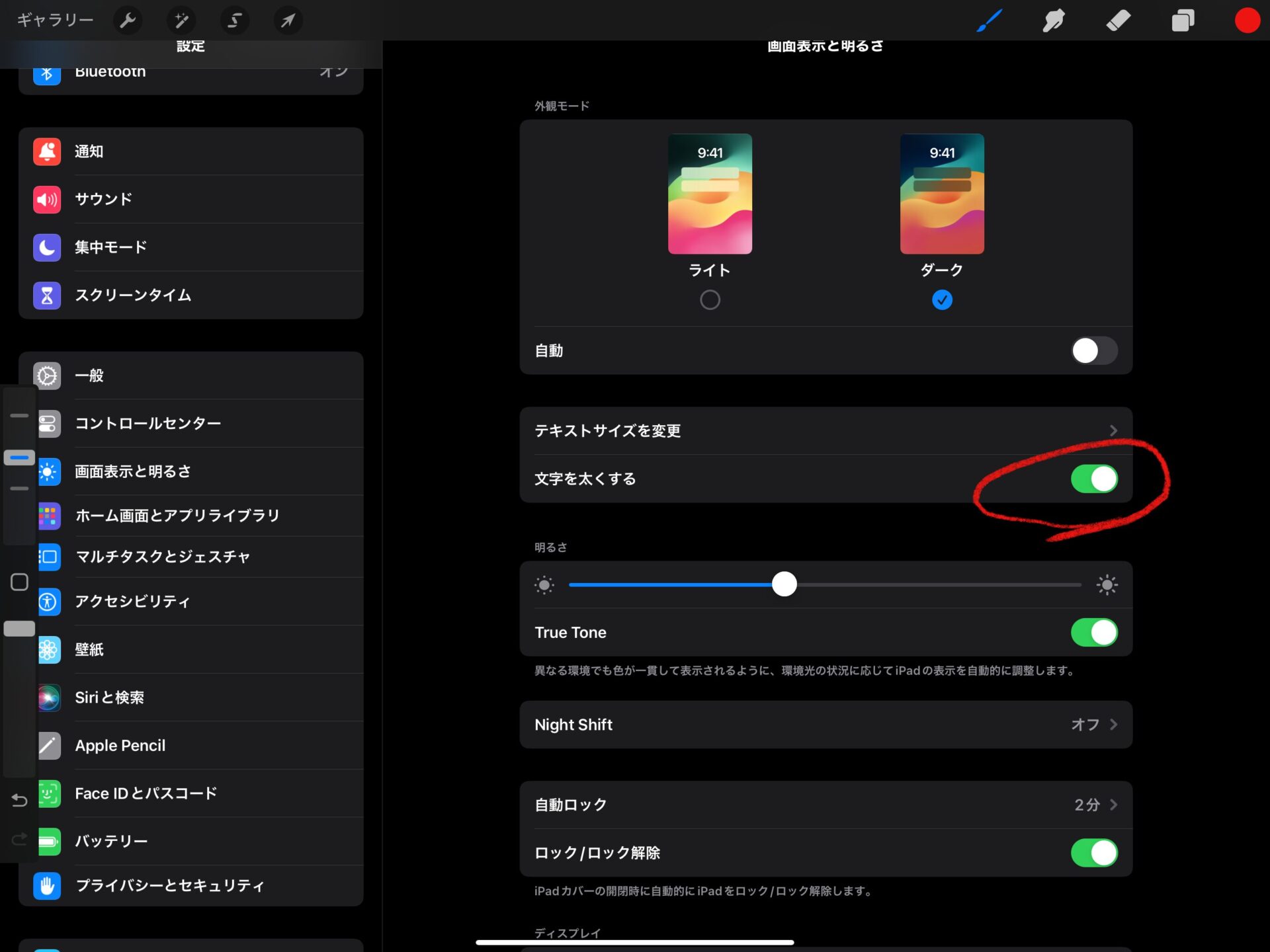The image size is (1270, 952).
Task: Tap the スクリーンタイム hourglass icon
Action: coord(47,295)
